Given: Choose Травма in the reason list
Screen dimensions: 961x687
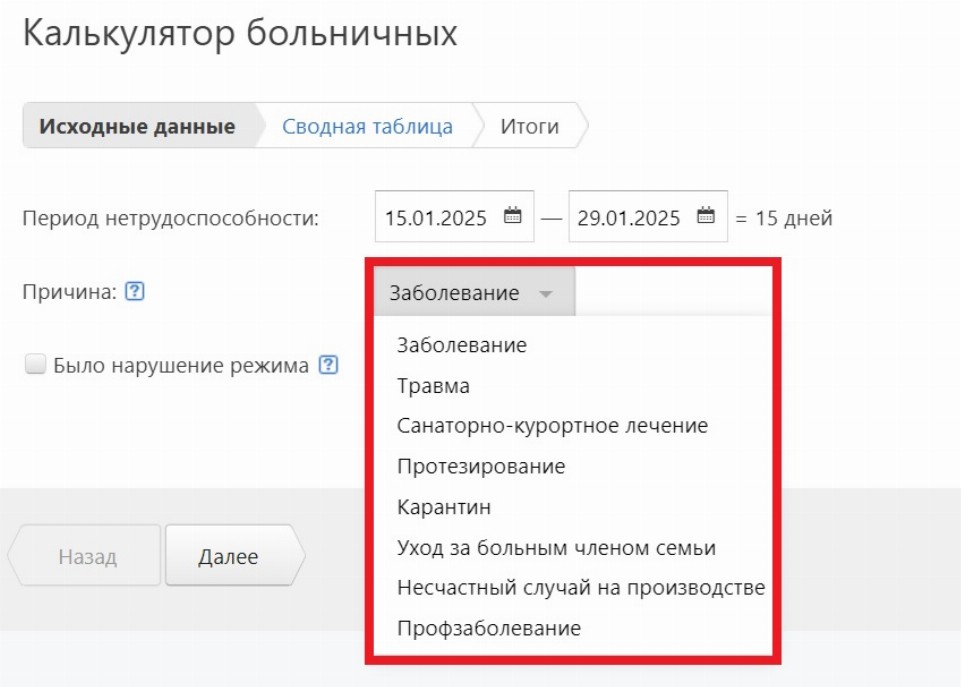Looking at the screenshot, I should click(433, 386).
